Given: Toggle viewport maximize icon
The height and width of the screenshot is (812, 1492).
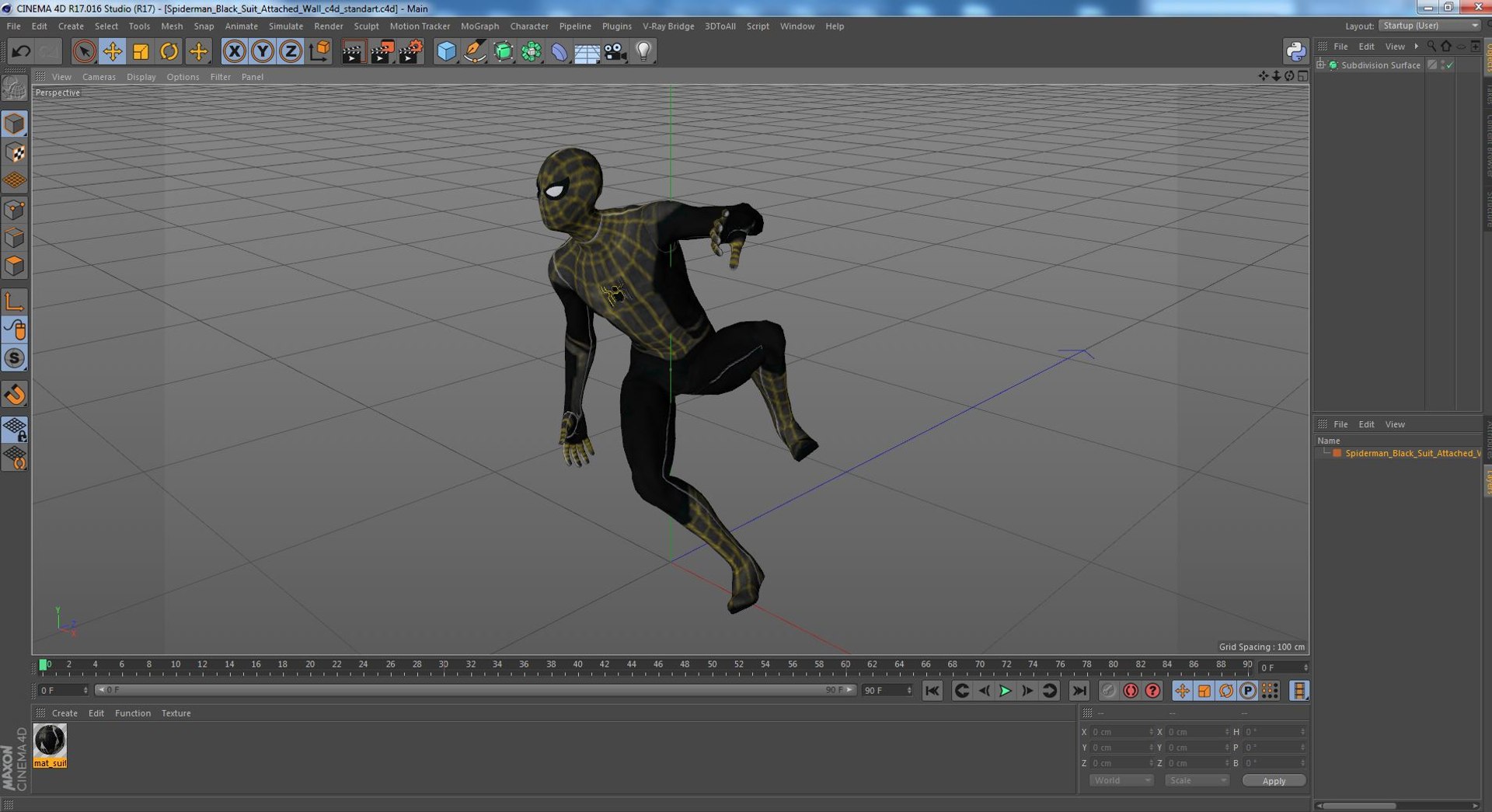Looking at the screenshot, I should coord(1303,76).
